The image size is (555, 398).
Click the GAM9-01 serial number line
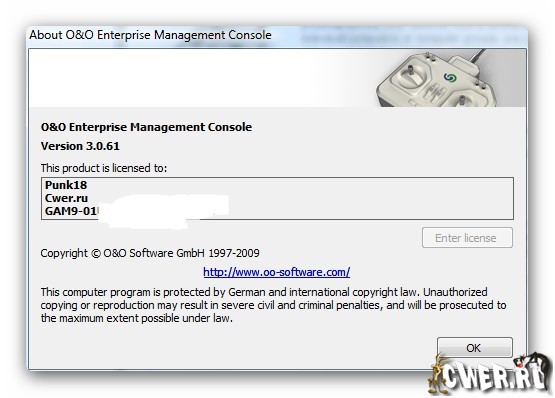pyautogui.click(x=71, y=211)
